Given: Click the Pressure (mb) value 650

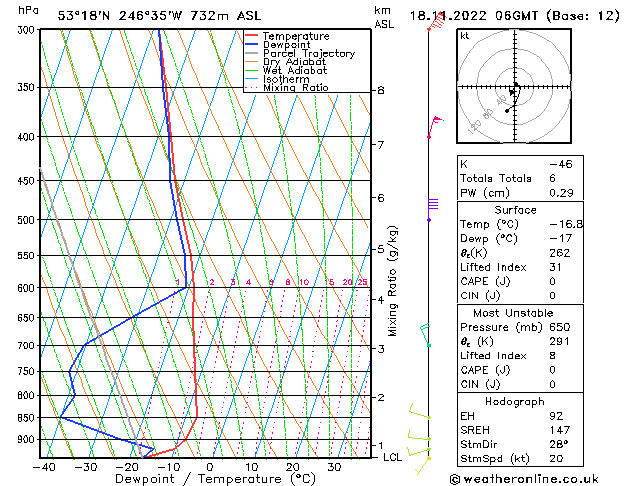Looking at the screenshot, I should 560,327.
